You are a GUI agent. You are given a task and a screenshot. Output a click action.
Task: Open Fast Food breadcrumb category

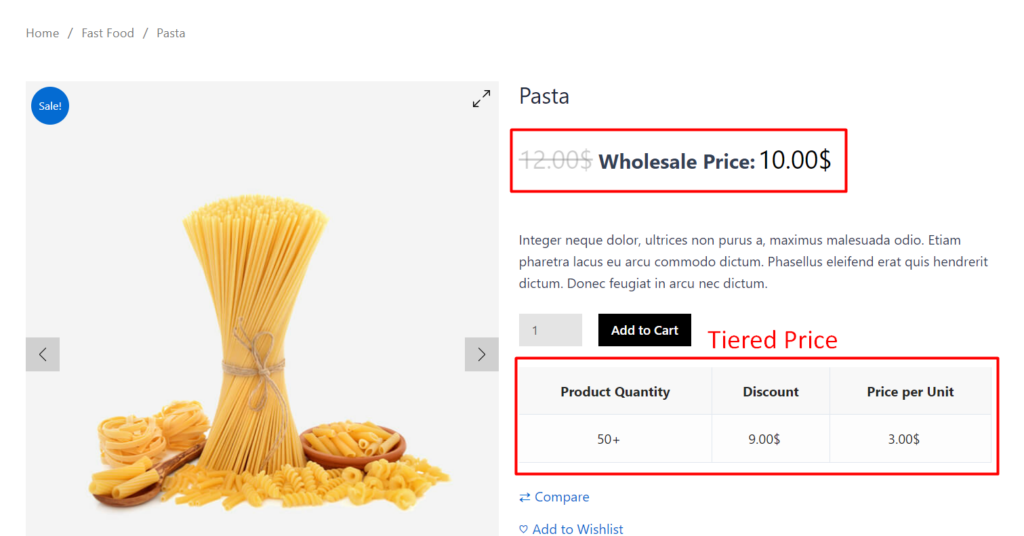point(108,33)
